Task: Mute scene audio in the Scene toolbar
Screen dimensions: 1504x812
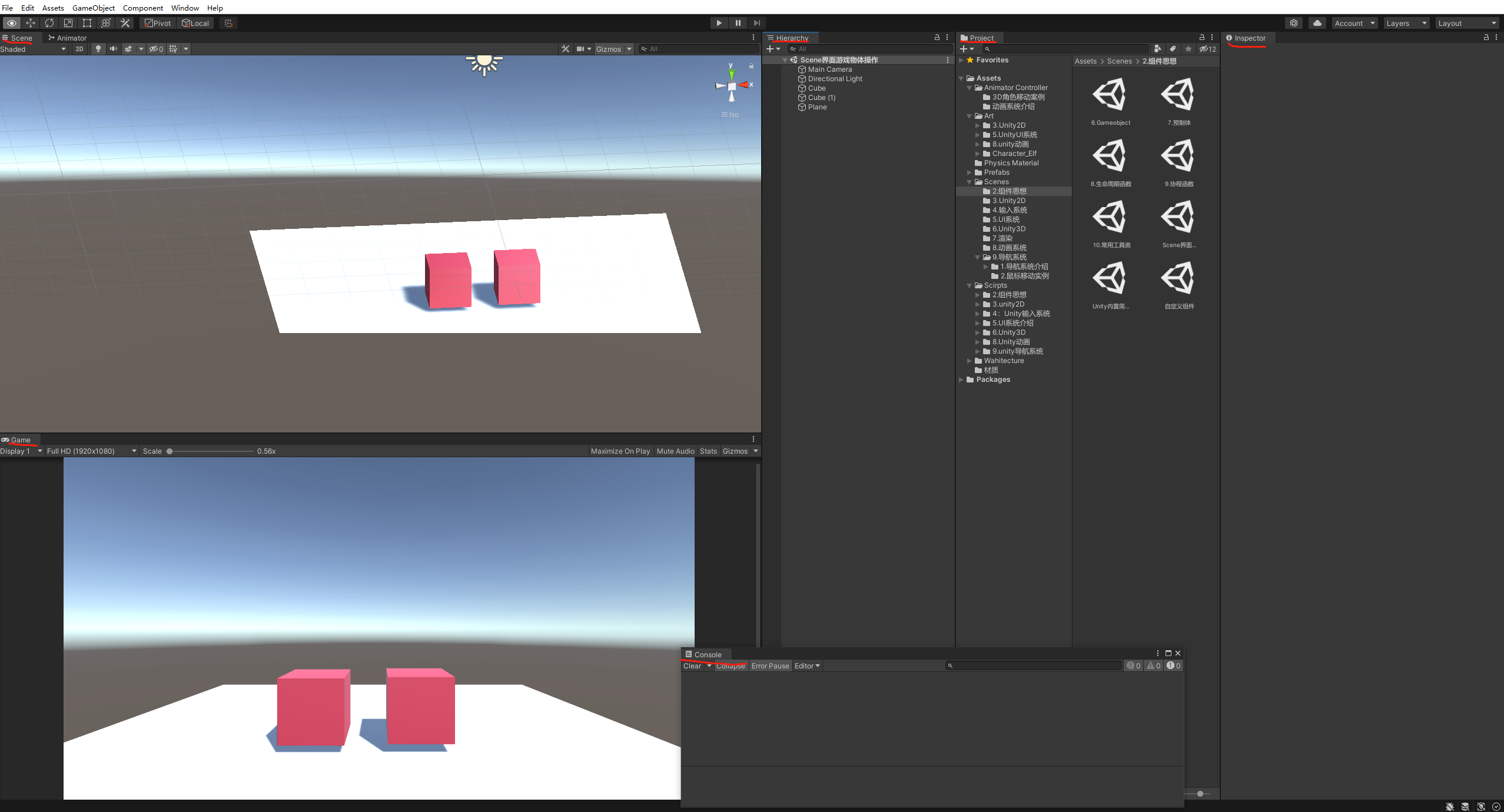Action: [114, 49]
